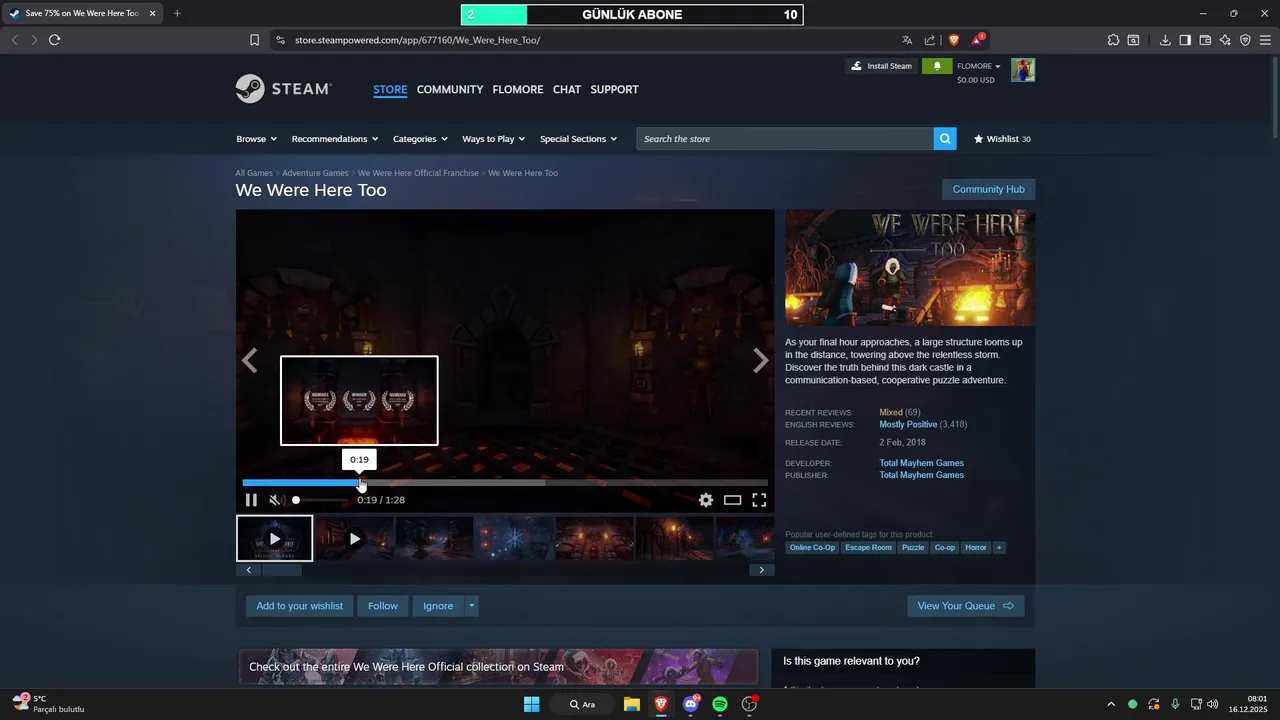Screen dimensions: 1280x720
Task: Select the first trailer thumbnail
Action: 275,538
